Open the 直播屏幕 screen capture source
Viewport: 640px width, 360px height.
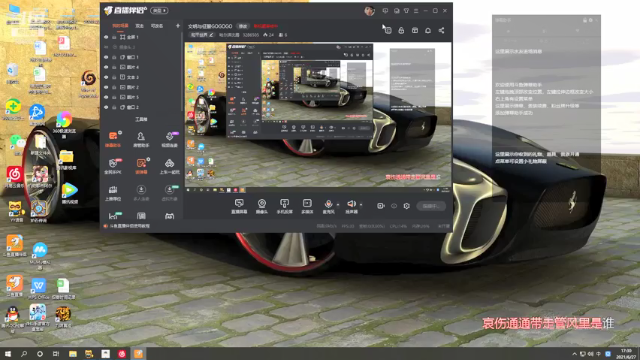click(x=239, y=206)
